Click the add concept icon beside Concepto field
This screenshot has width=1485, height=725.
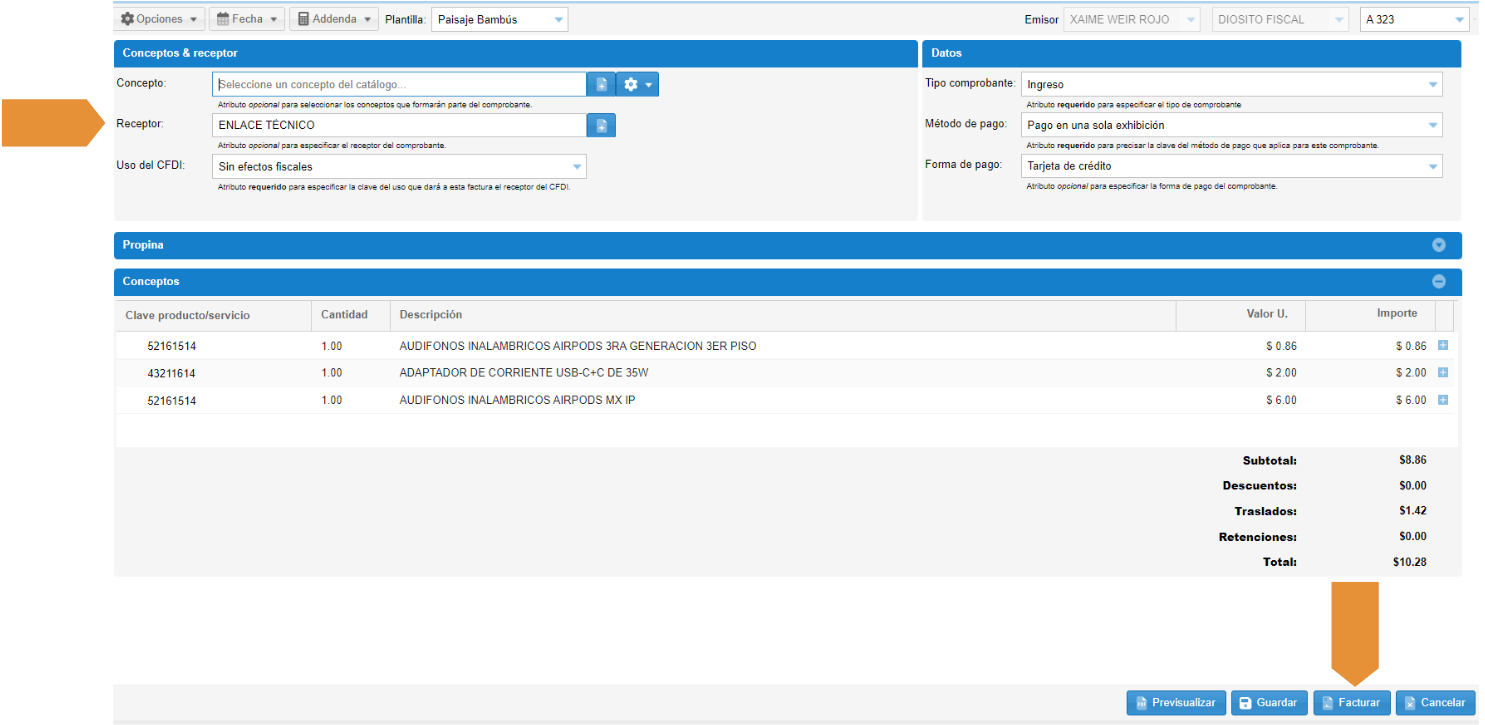601,85
